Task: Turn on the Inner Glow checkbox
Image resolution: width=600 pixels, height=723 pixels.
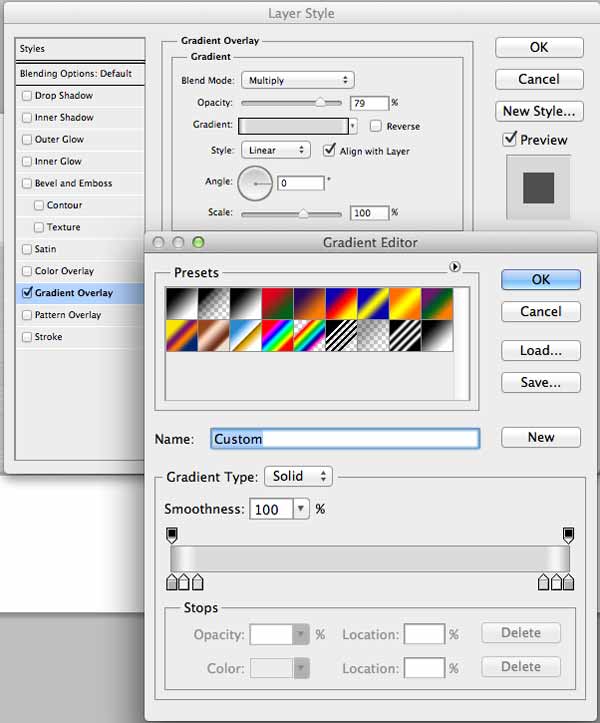Action: click(27, 161)
